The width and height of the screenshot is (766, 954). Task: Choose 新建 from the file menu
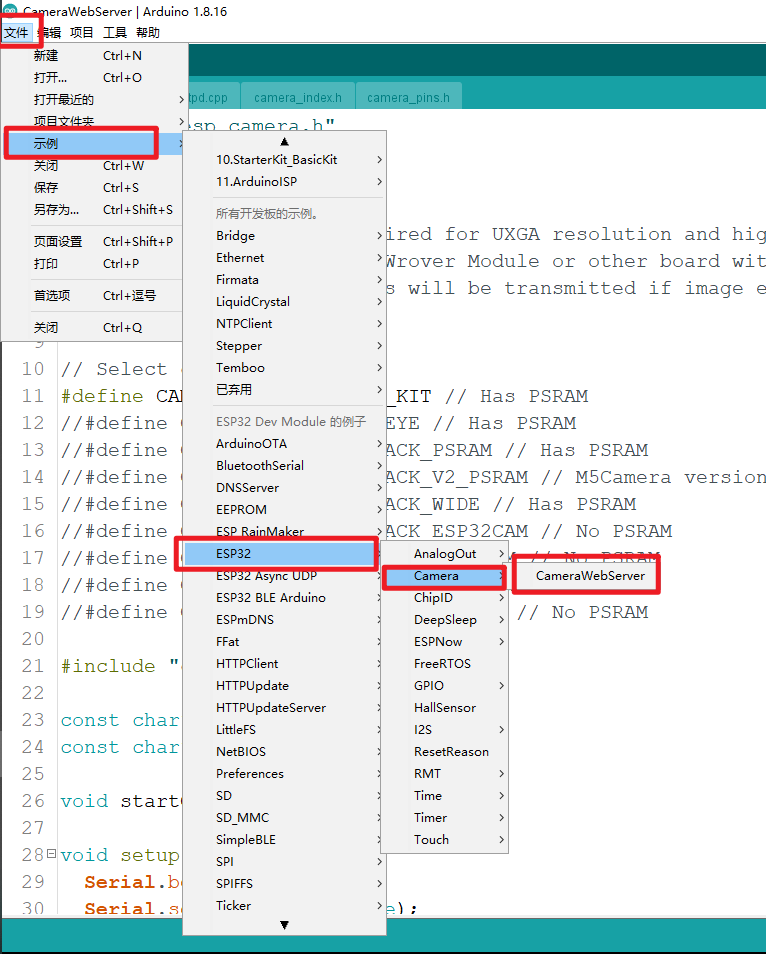pos(93,56)
